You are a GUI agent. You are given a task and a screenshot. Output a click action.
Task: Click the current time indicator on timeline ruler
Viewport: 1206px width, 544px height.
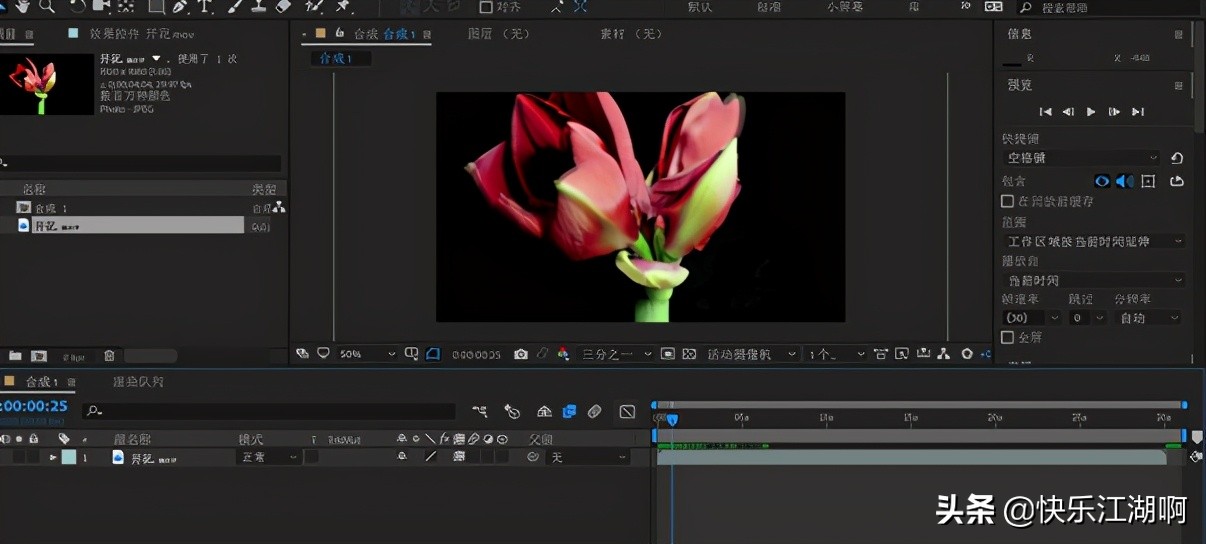[x=672, y=420]
